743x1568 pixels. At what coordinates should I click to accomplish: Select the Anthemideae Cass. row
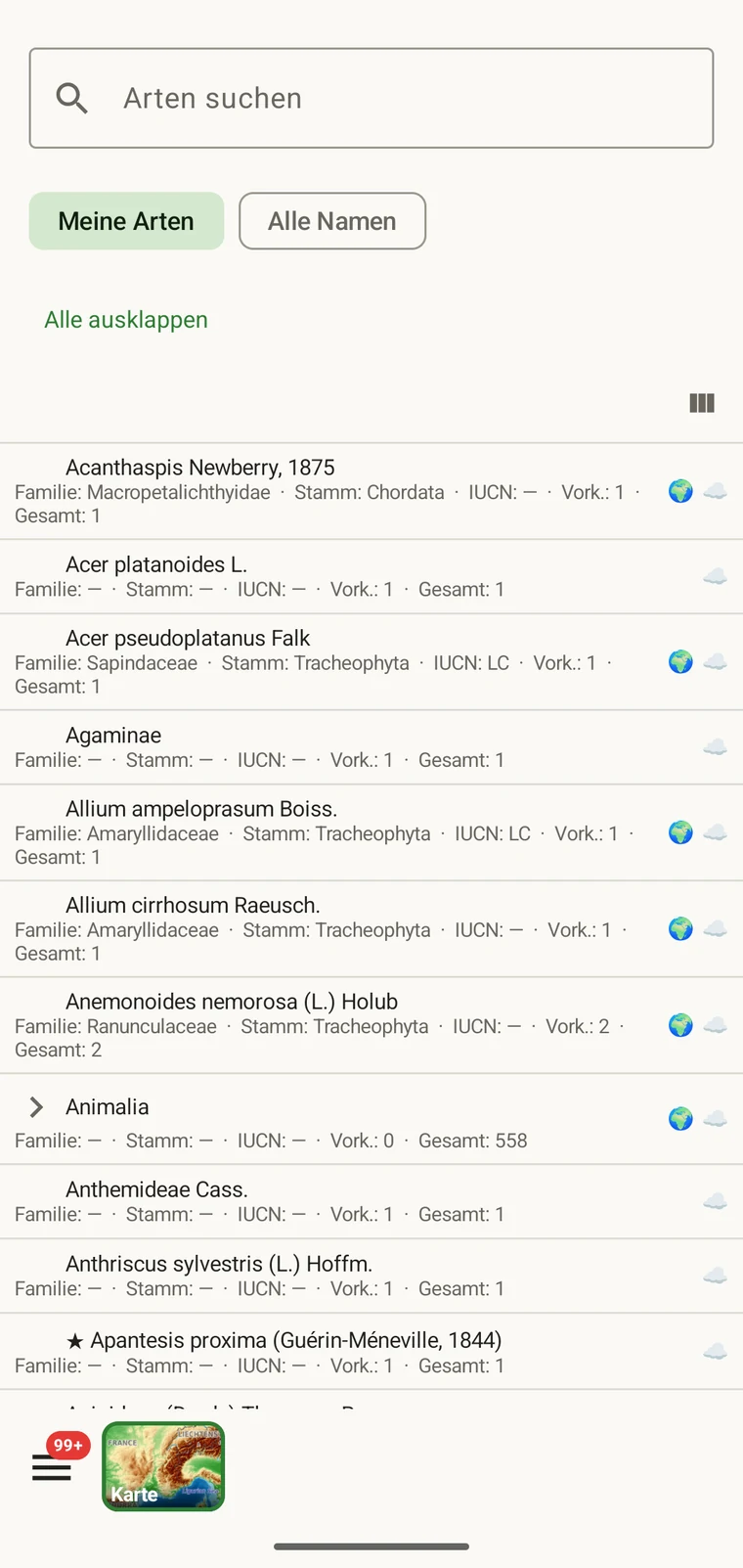[371, 1202]
